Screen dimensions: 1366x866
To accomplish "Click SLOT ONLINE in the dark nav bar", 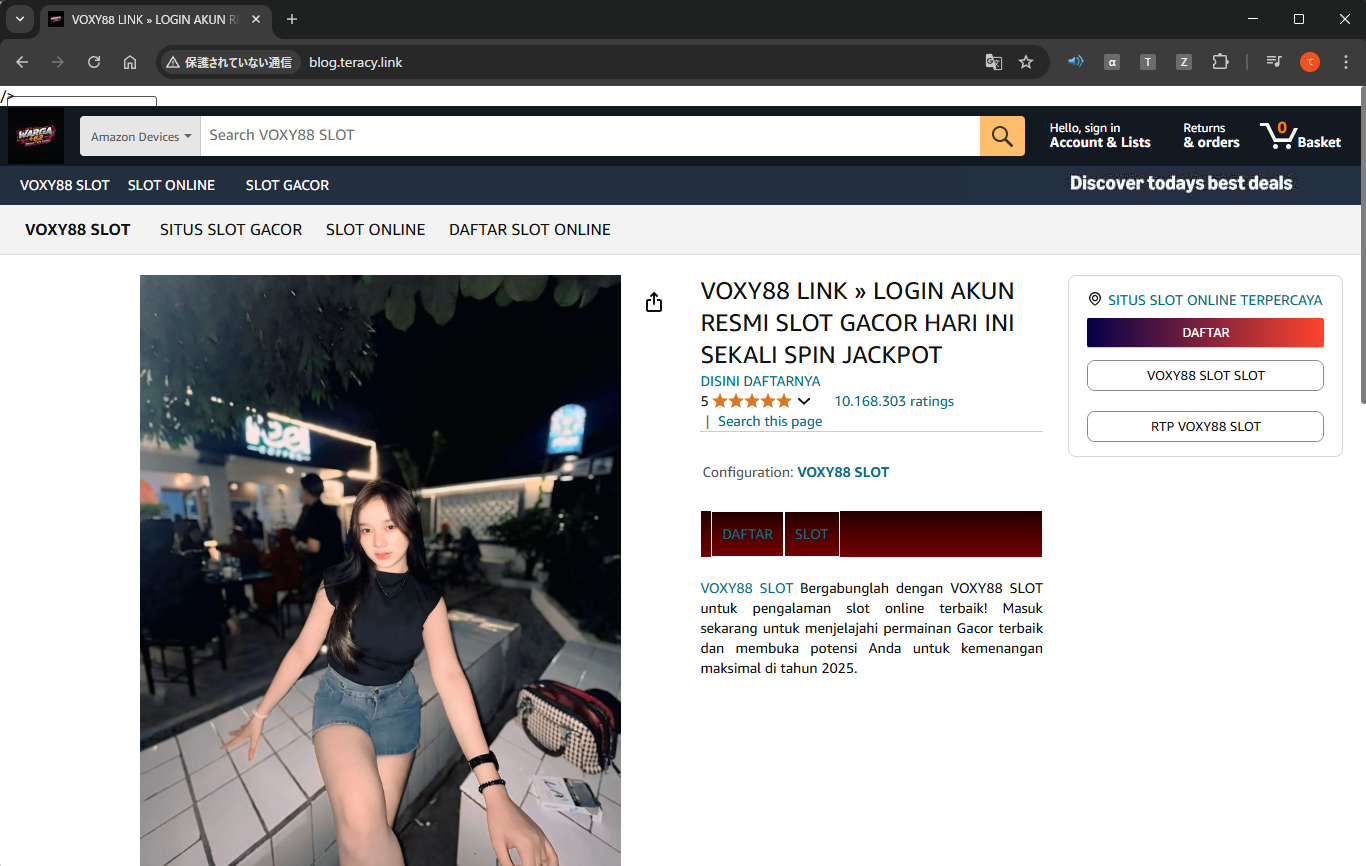I will [171, 185].
